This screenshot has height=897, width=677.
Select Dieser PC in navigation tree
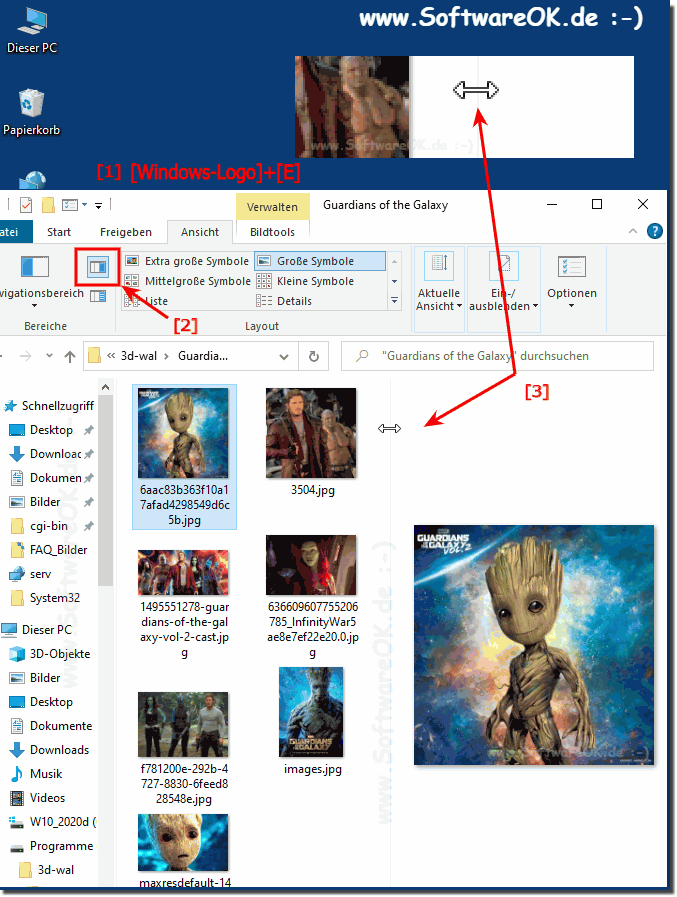38,630
